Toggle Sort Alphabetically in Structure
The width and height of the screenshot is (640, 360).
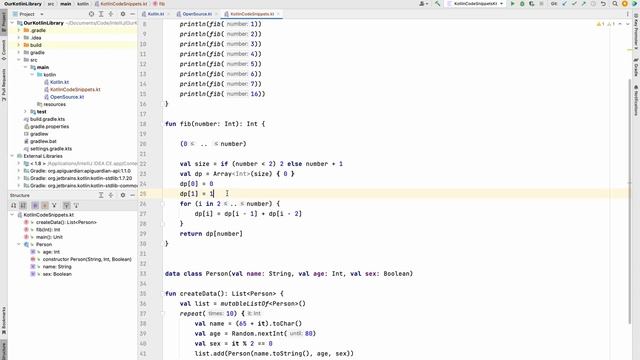pos(23,205)
